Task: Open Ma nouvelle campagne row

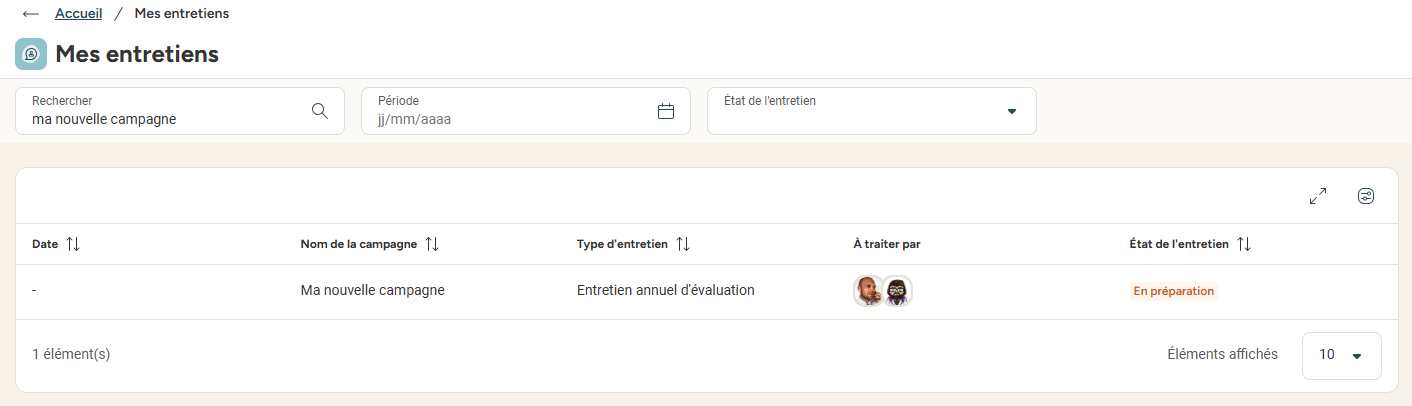Action: (x=706, y=291)
